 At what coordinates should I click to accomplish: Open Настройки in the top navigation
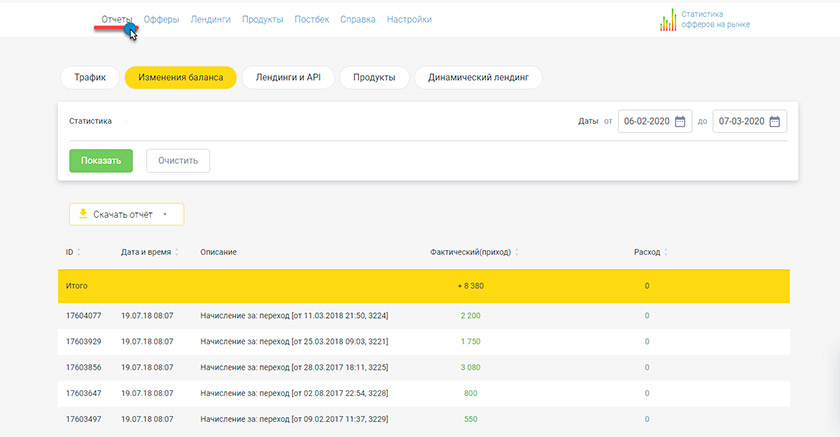point(409,19)
